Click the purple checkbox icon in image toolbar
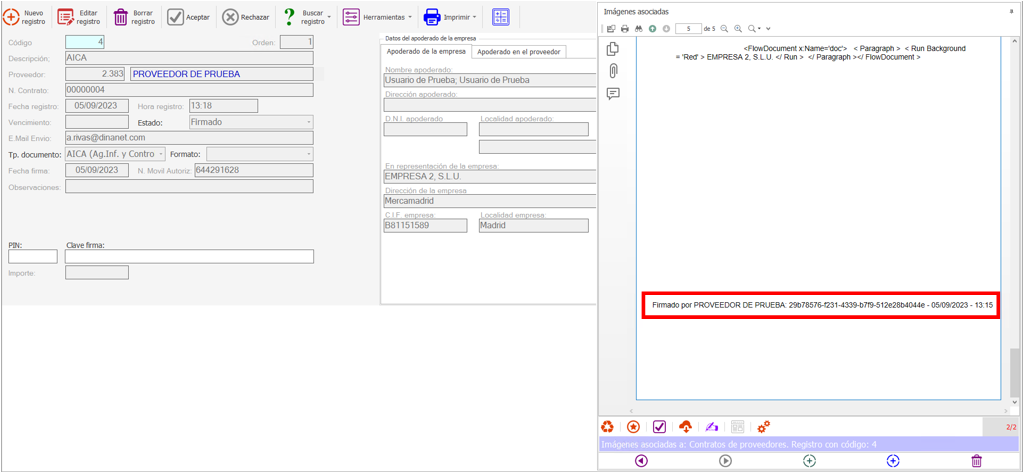The width and height of the screenshot is (1023, 473). (x=659, y=427)
